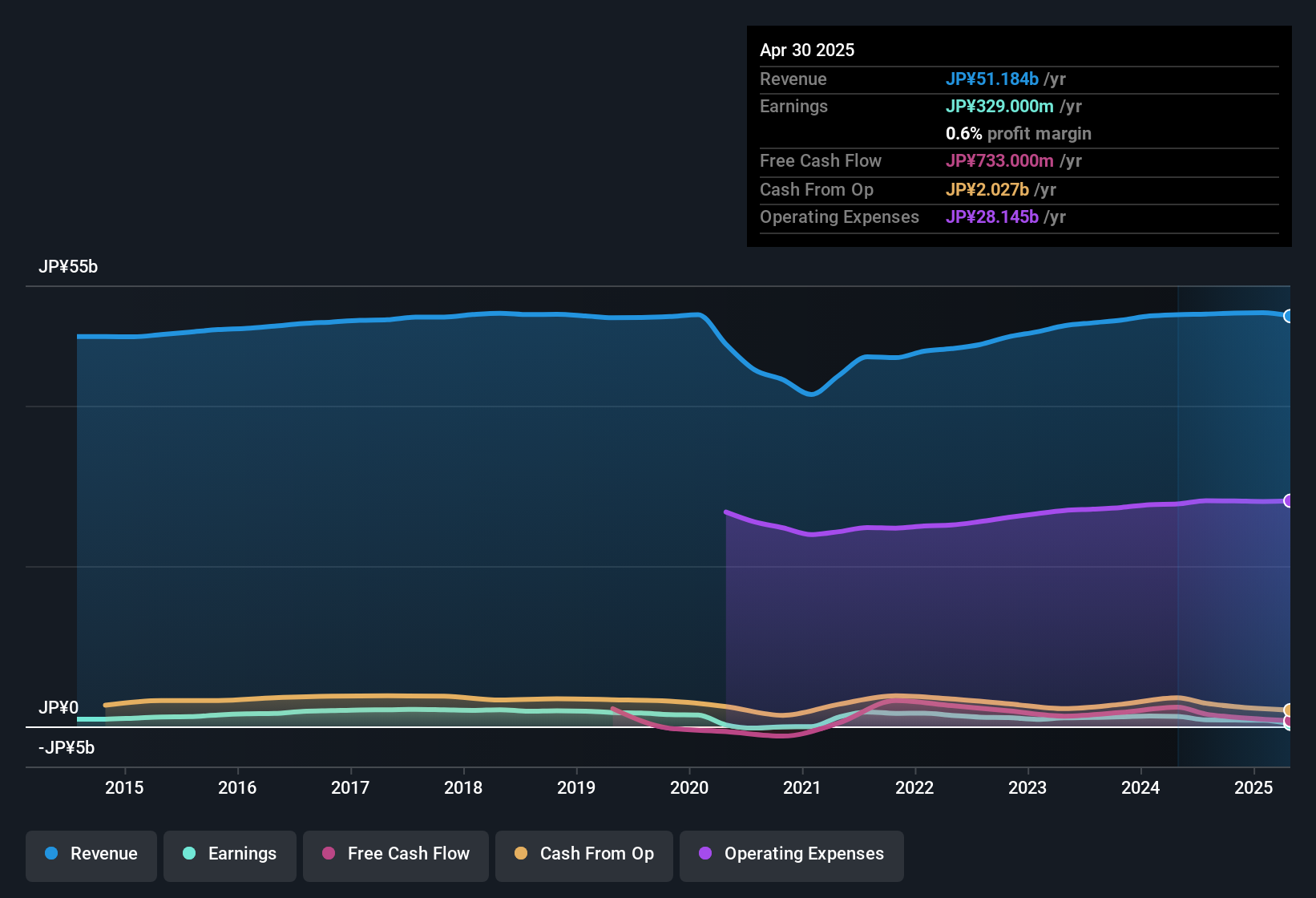Click the 2025 x-axis label

tap(1253, 787)
